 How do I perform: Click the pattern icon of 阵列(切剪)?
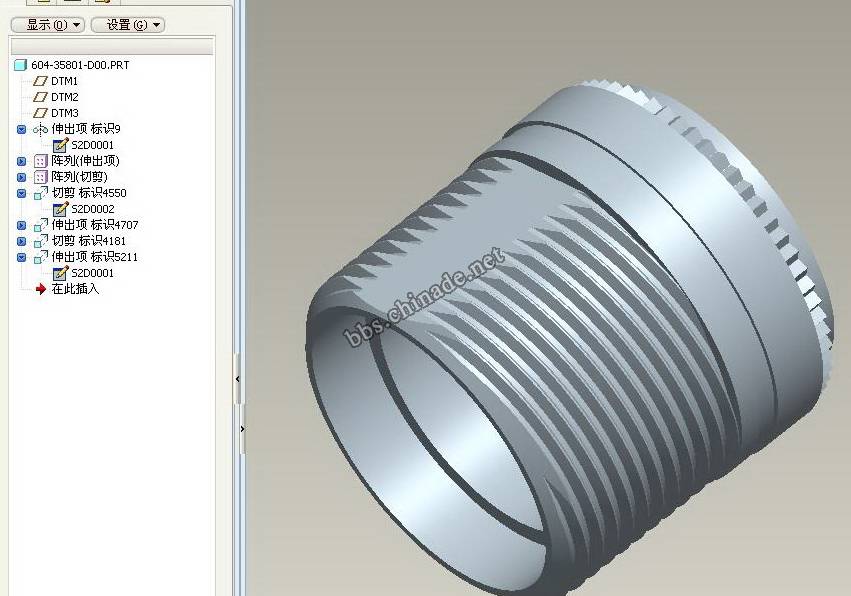pos(40,177)
